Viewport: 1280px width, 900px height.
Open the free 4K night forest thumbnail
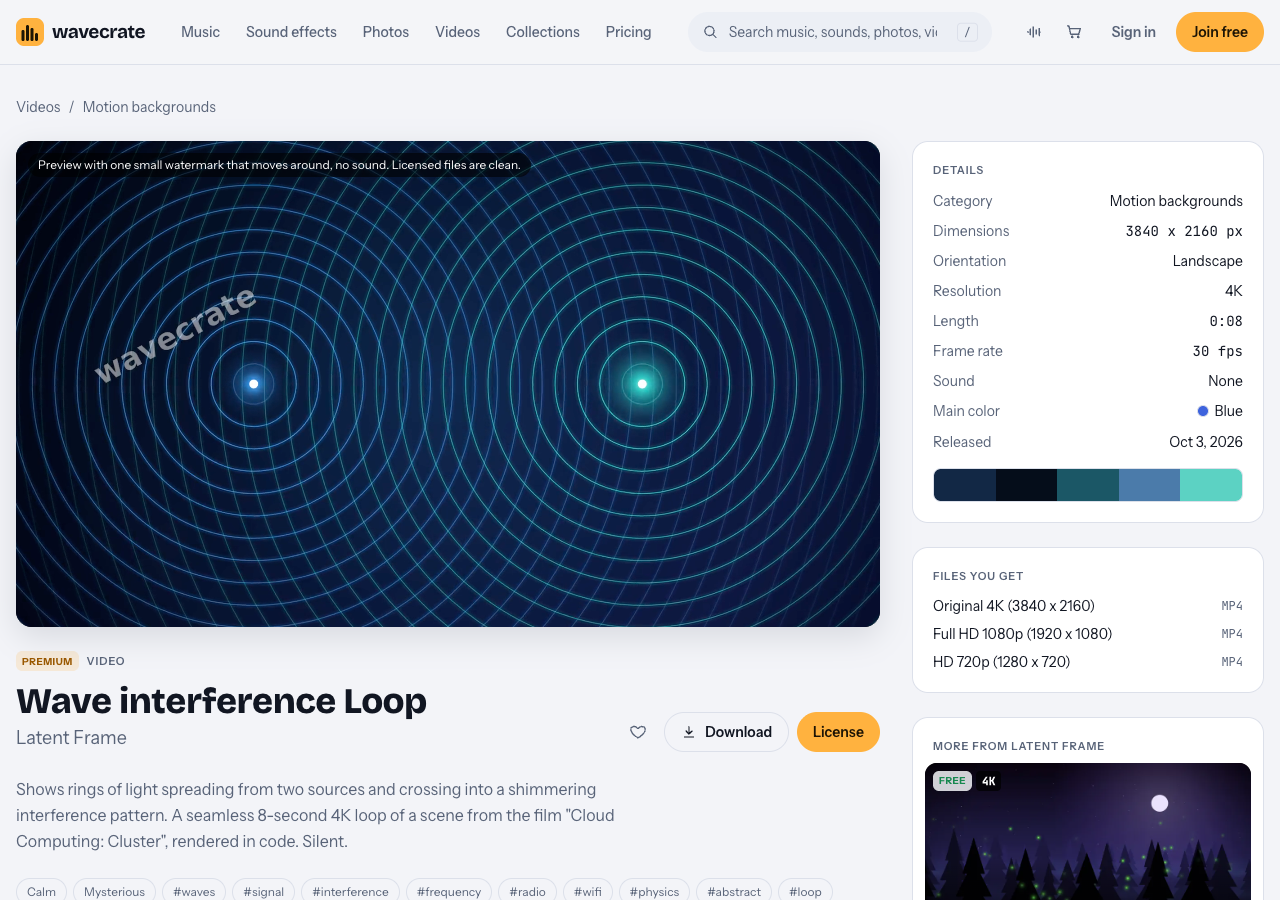tap(1088, 832)
